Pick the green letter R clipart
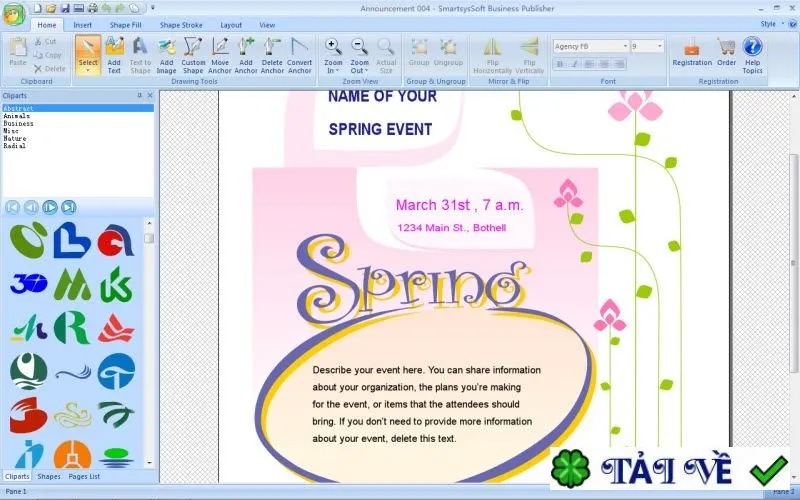800x500 pixels. pos(72,327)
